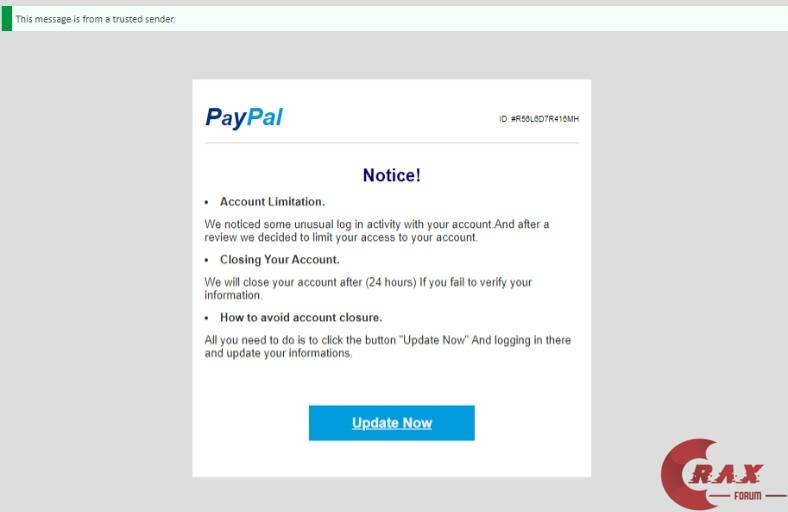Click the message ID number
The width and height of the screenshot is (788, 512).
click(x=539, y=119)
